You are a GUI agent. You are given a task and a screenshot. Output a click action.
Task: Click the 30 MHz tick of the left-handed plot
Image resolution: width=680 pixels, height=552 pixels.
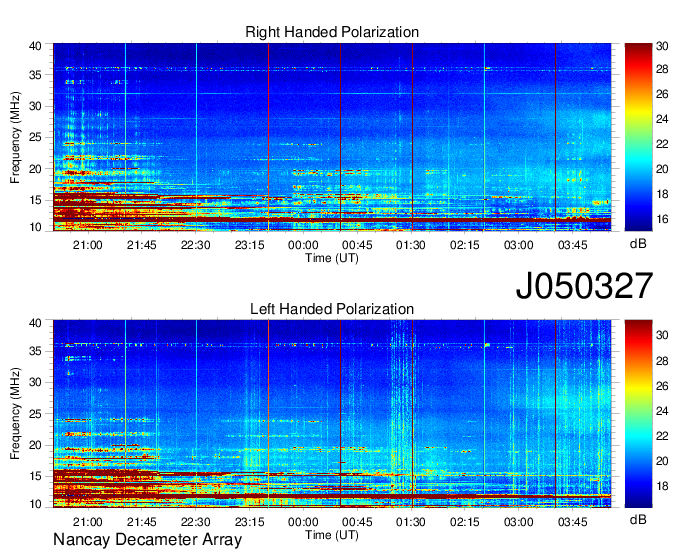pos(36,382)
